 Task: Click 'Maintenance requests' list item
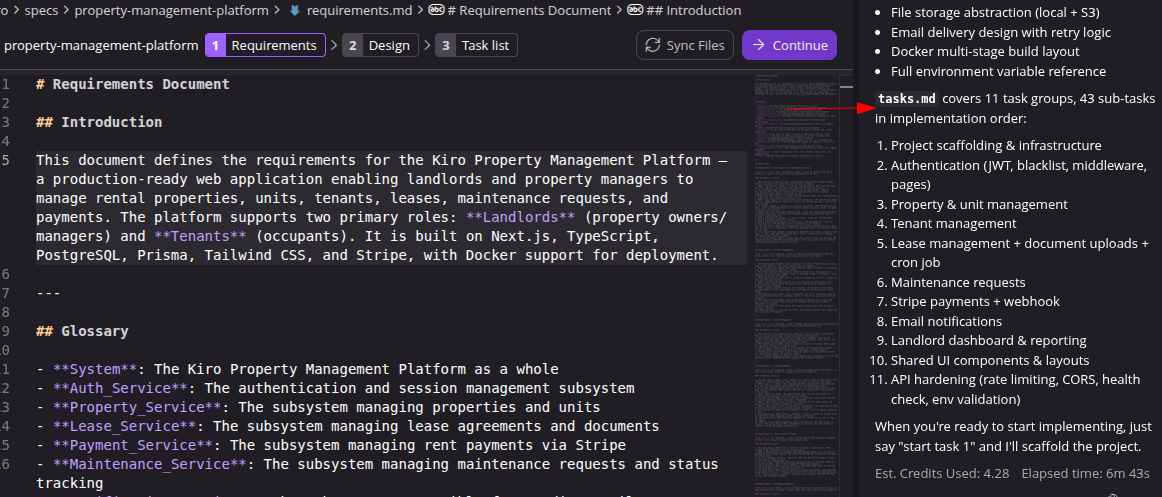click(958, 282)
